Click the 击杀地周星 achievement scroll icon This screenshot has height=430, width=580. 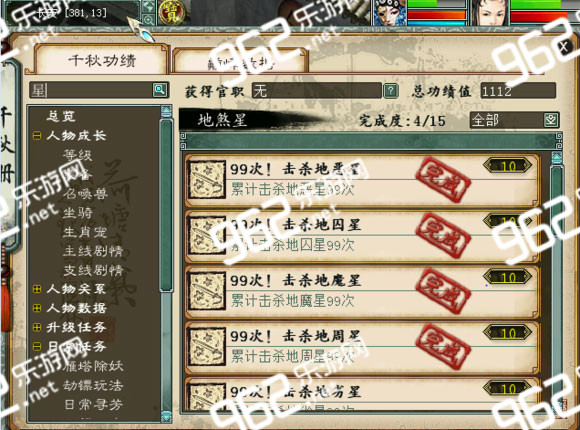206,347
